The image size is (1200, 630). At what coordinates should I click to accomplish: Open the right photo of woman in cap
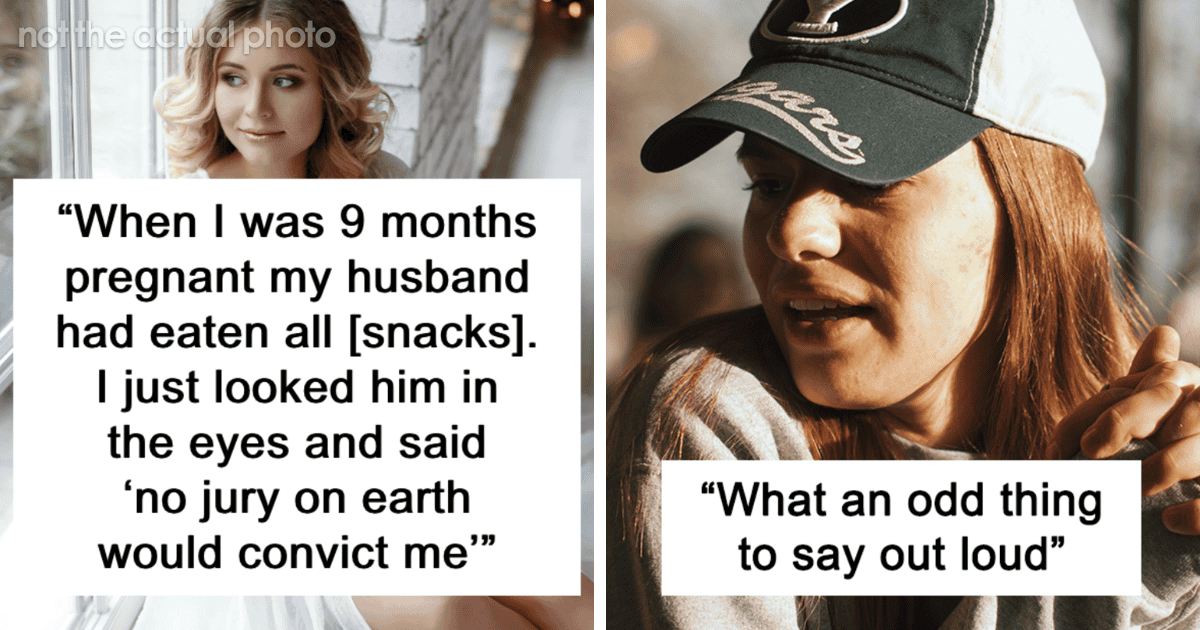tap(903, 315)
